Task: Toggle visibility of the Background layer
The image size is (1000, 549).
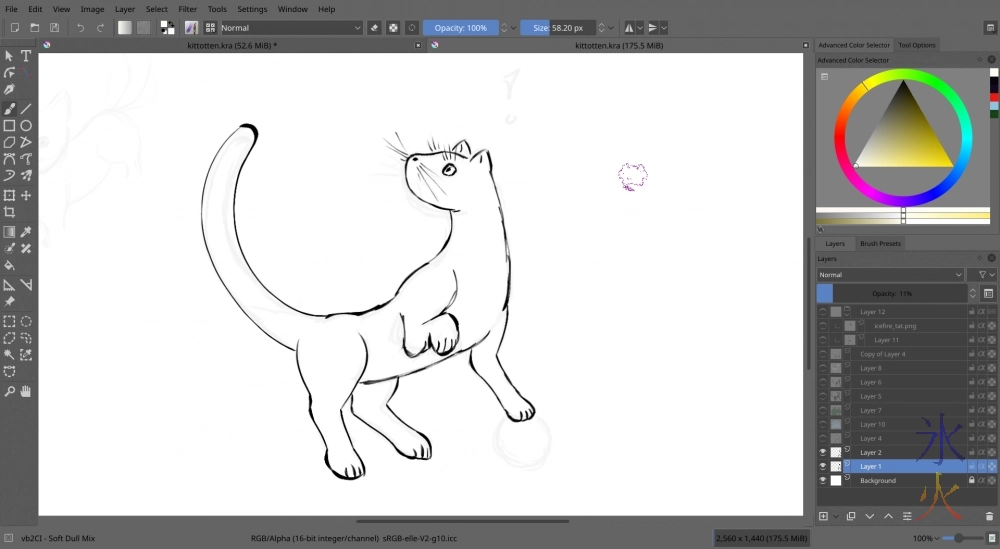Action: [822, 481]
